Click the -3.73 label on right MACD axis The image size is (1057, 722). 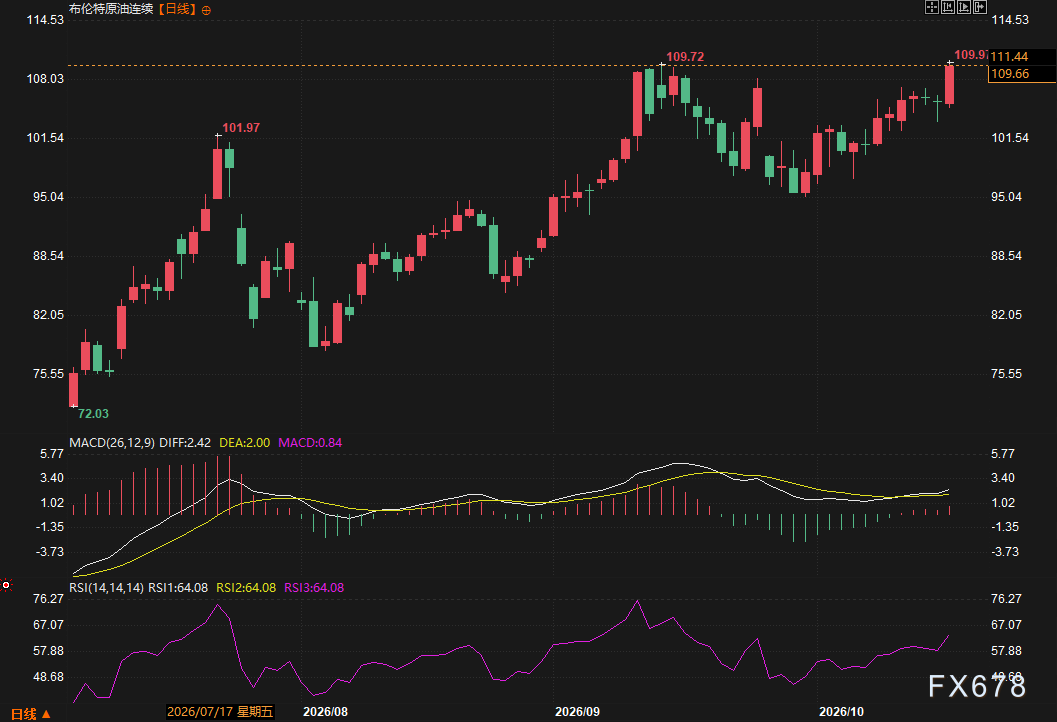1005,551
